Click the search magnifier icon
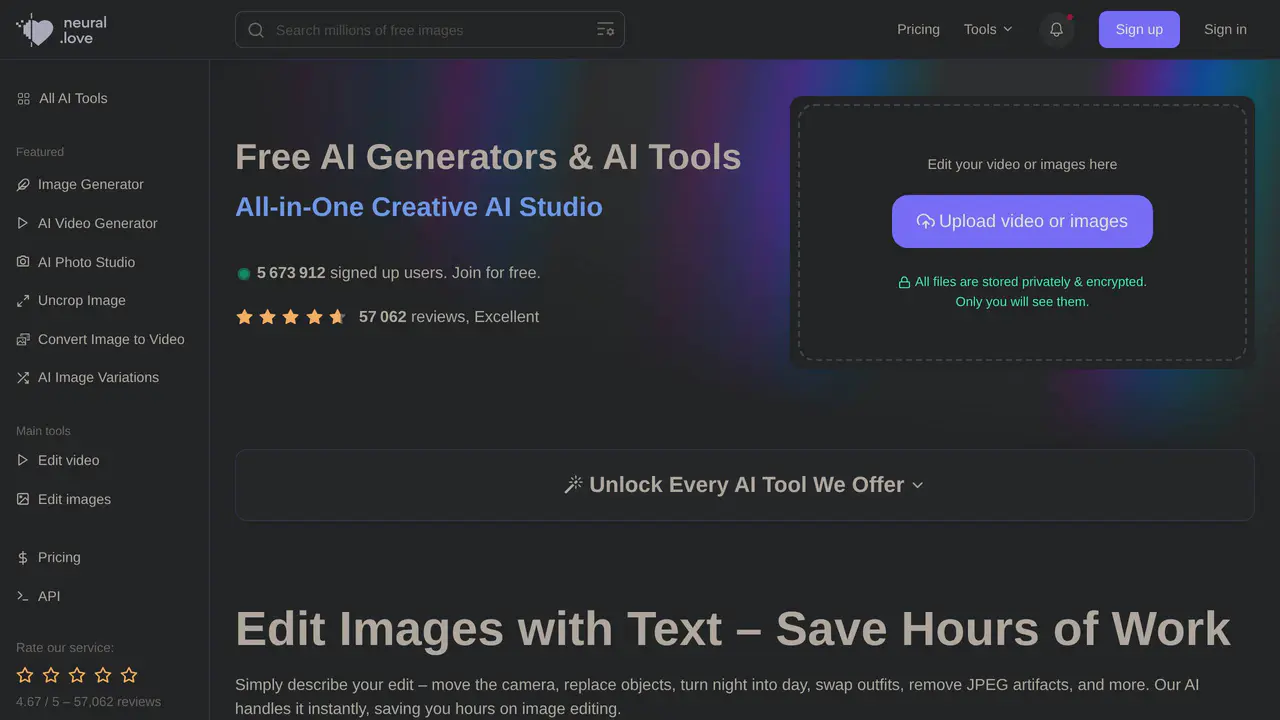 256,30
